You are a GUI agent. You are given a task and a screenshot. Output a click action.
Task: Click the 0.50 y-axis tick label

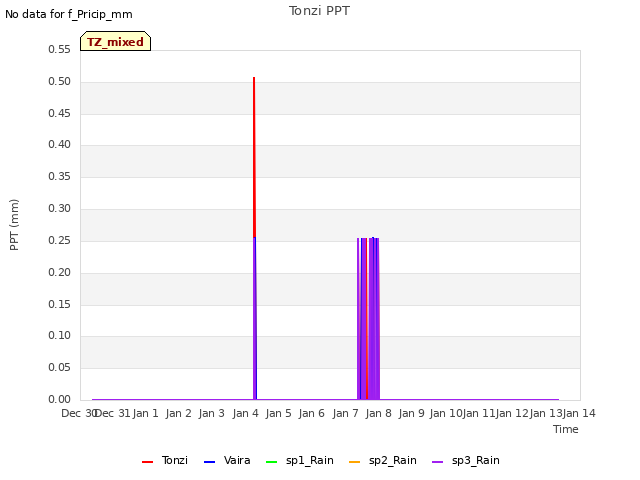coord(60,81)
